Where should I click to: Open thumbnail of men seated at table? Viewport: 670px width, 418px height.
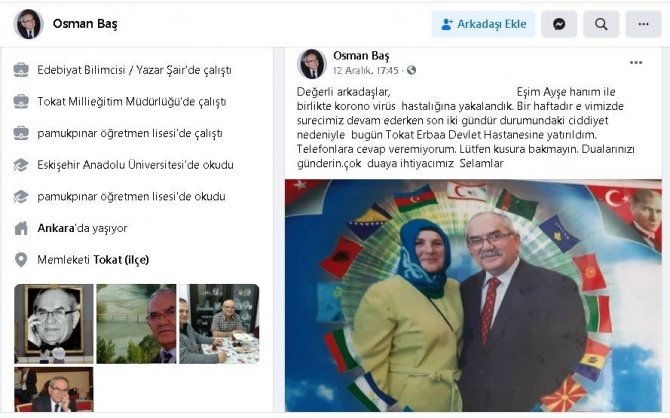coord(219,324)
